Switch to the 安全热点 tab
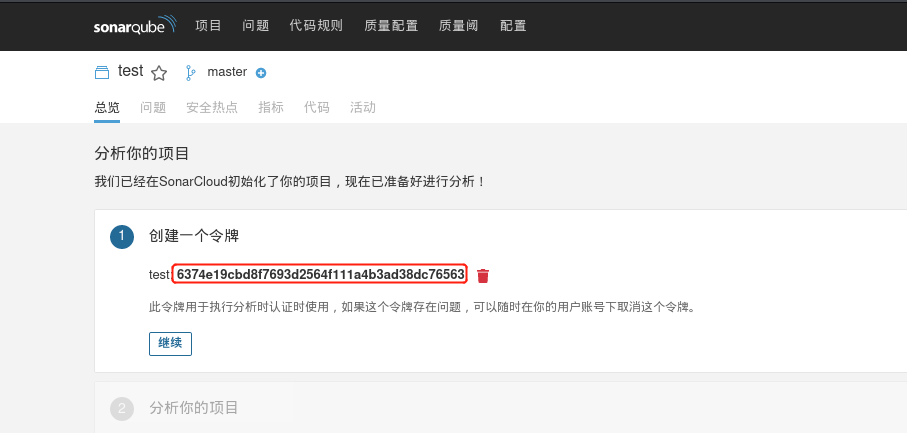The image size is (907, 433). tap(212, 108)
